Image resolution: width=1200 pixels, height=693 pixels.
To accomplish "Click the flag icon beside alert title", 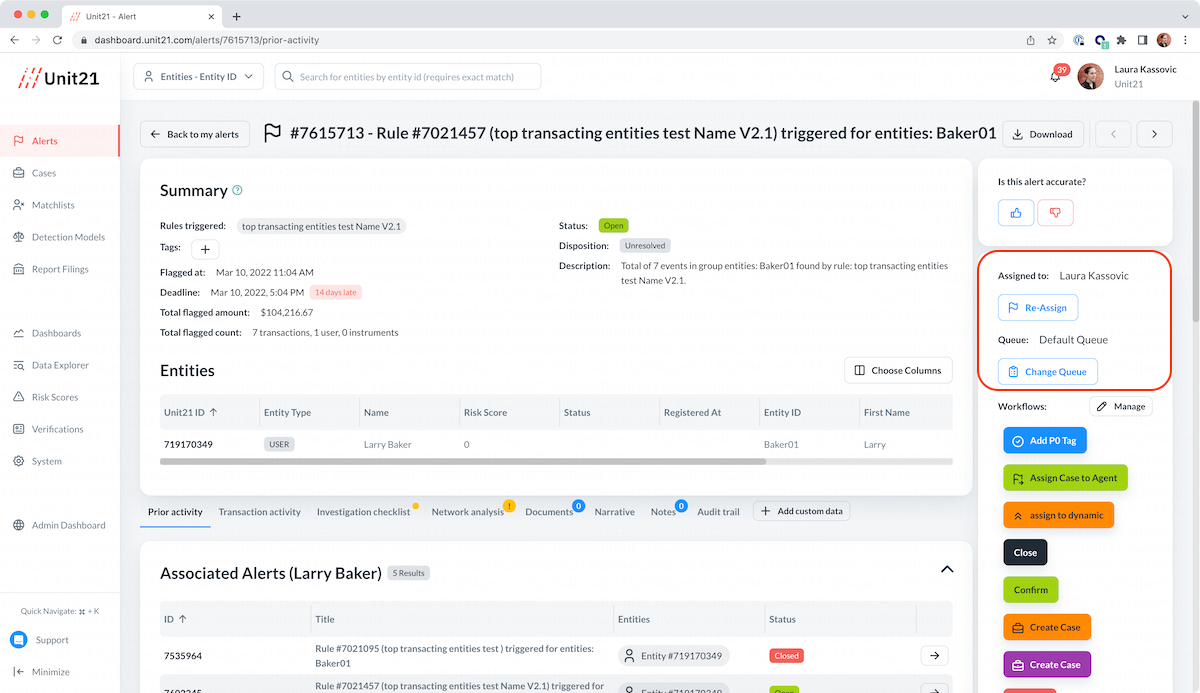I will click(x=272, y=133).
